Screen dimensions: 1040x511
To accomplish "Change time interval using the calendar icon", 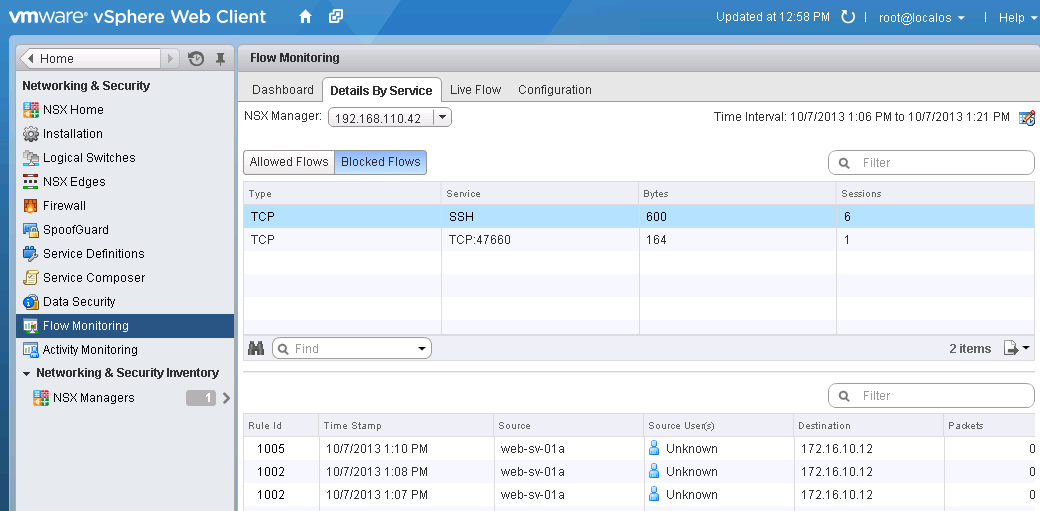I will click(1026, 117).
